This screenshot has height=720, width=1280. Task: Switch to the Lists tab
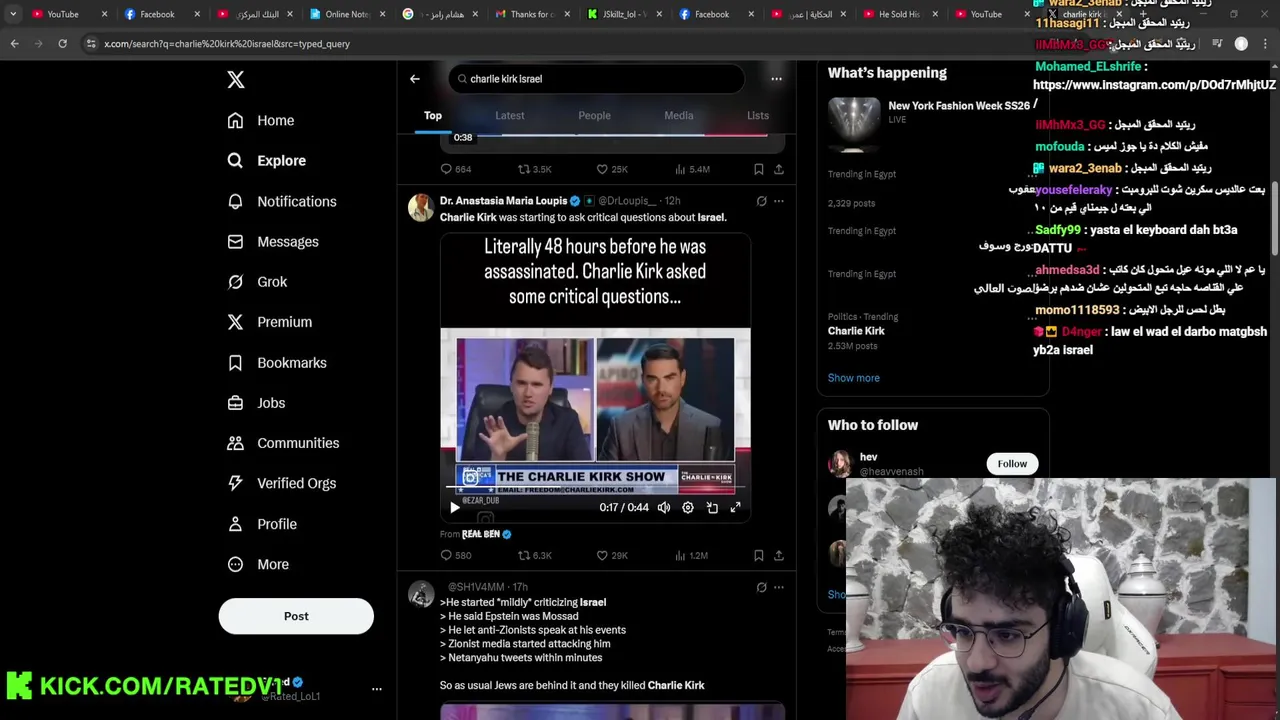(758, 116)
